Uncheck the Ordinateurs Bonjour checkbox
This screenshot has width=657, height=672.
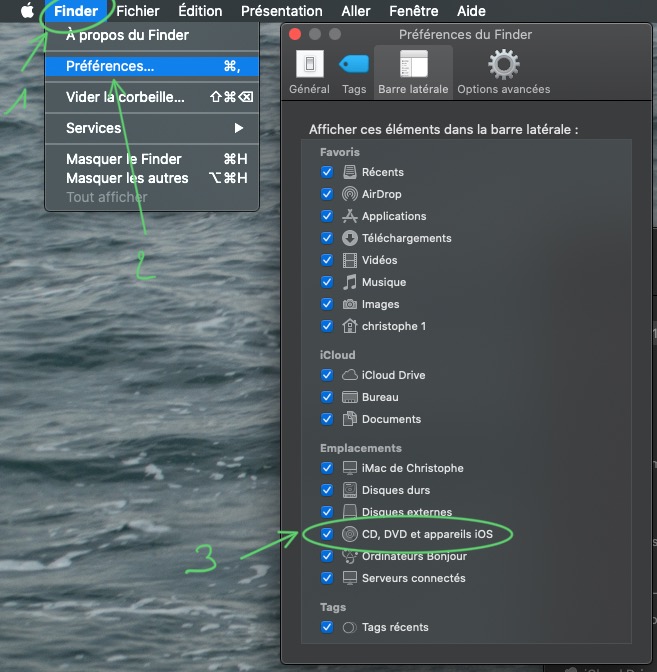[327, 556]
